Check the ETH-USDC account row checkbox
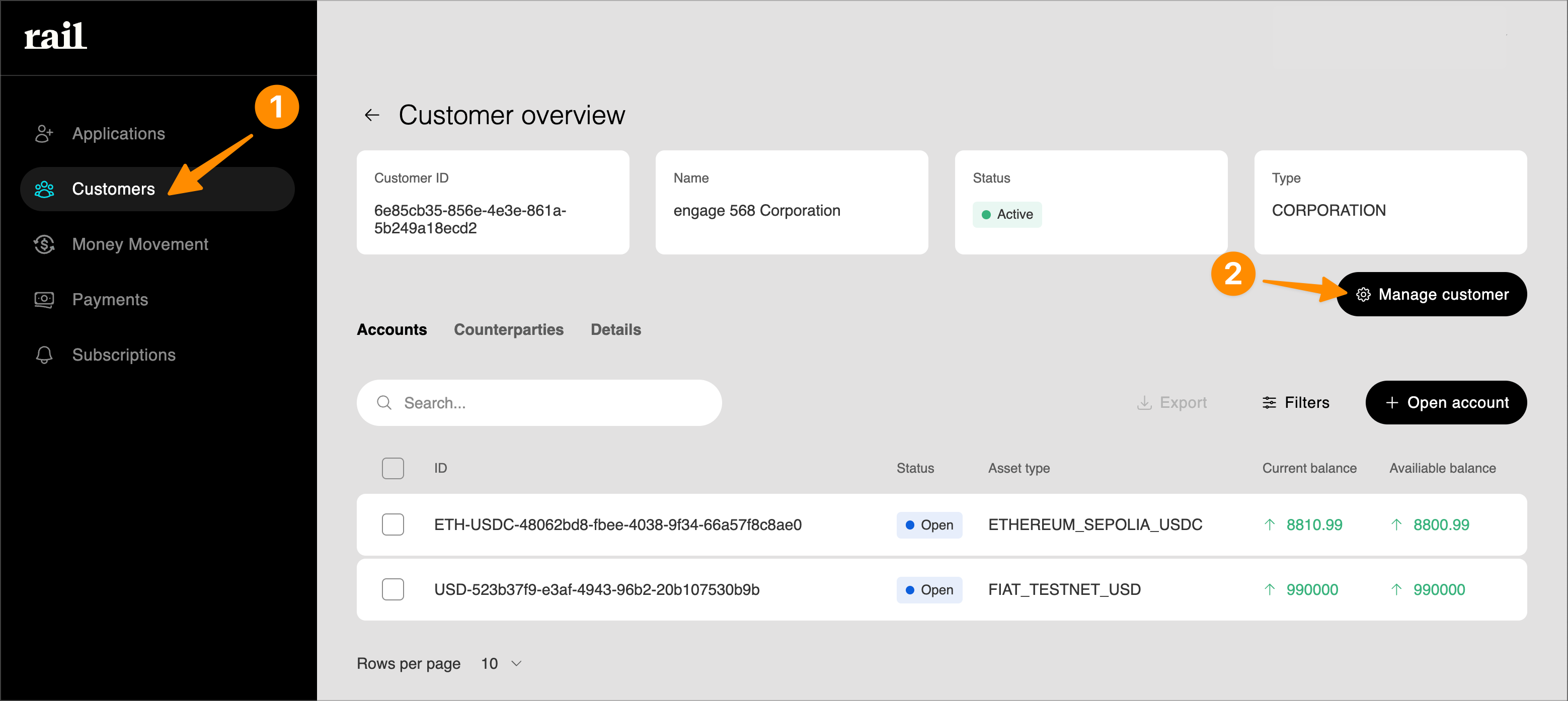Viewport: 1568px width, 701px height. 393,524
